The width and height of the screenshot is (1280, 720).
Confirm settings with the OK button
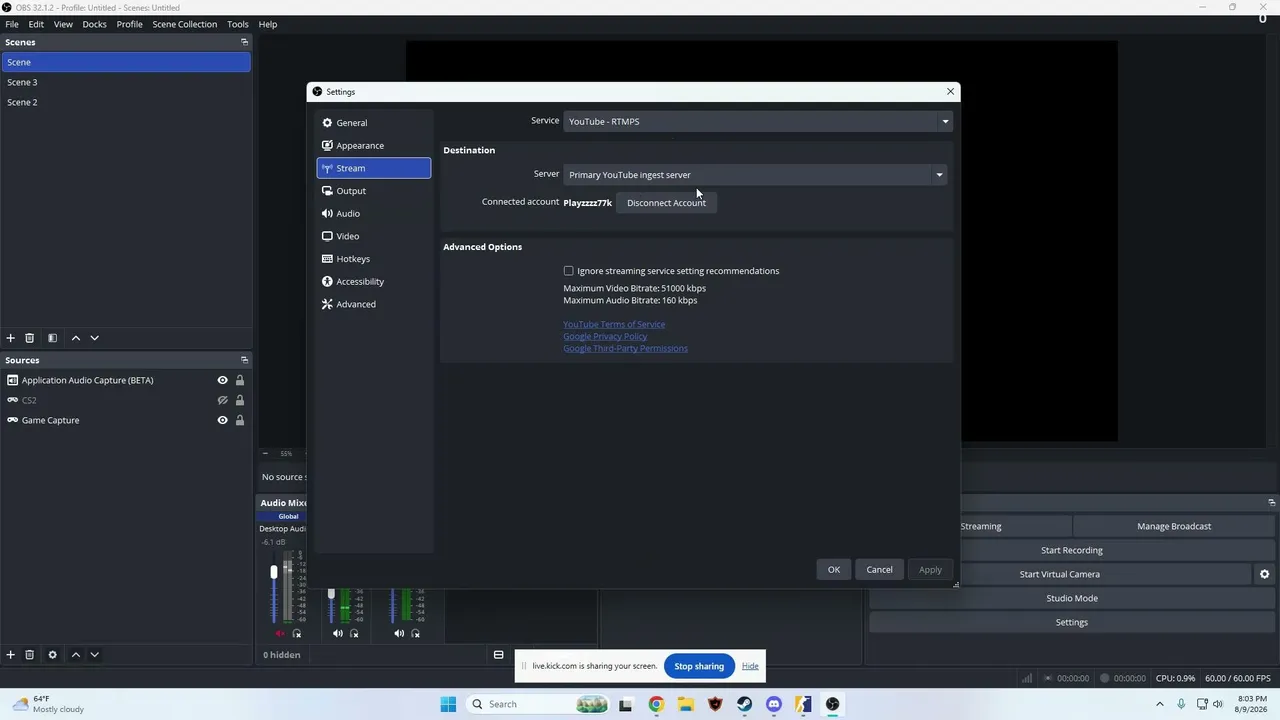[834, 570]
